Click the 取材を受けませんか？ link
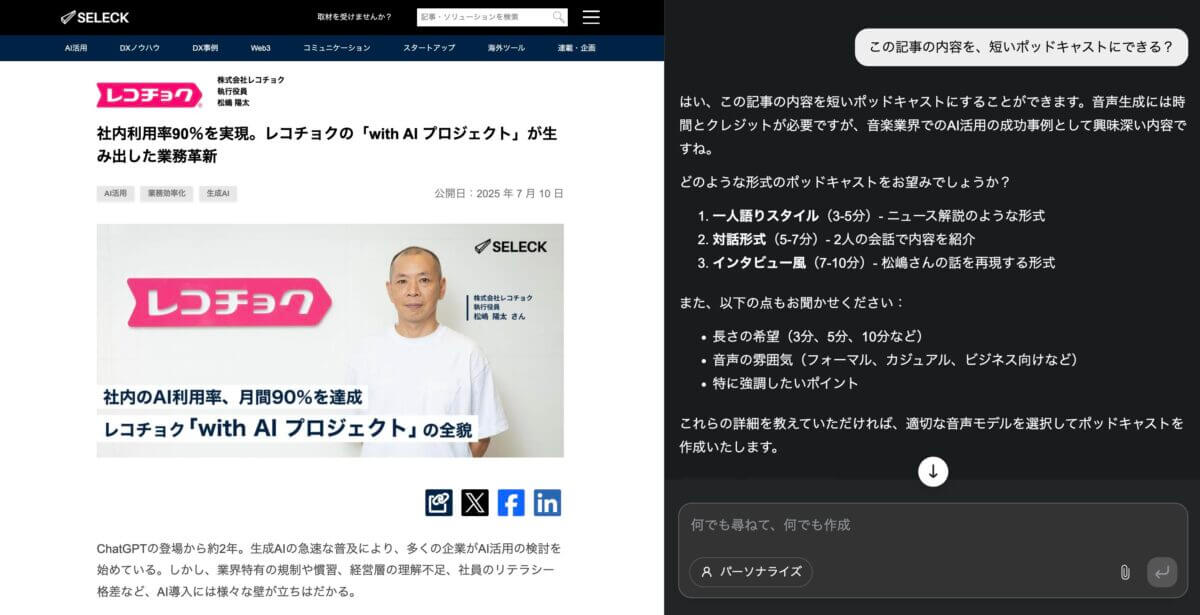This screenshot has width=1200, height=615. click(354, 17)
